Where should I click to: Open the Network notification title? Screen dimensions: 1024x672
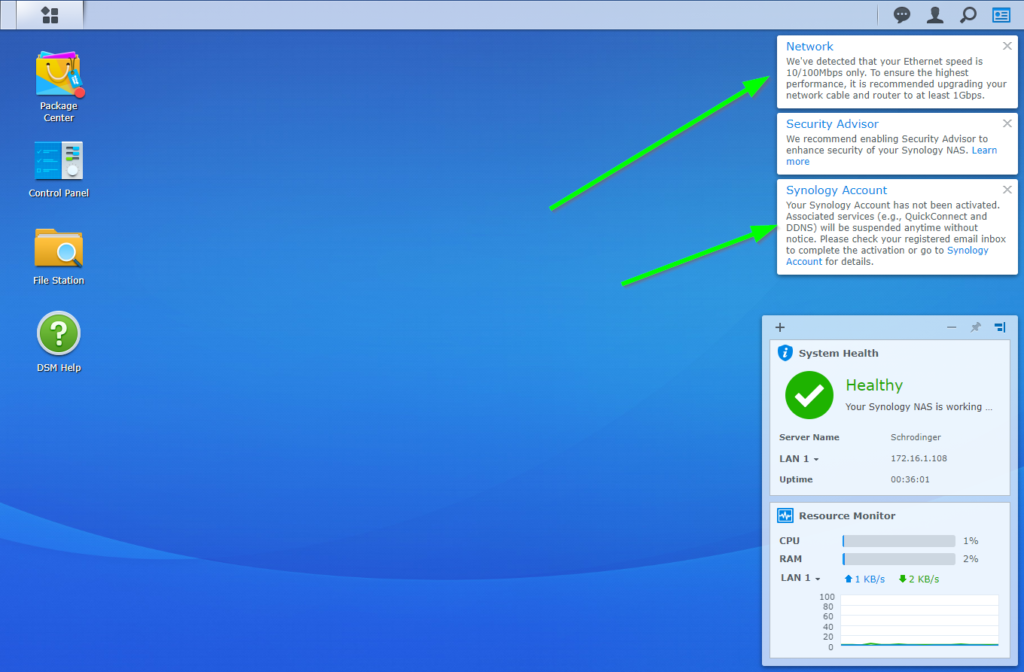click(809, 46)
